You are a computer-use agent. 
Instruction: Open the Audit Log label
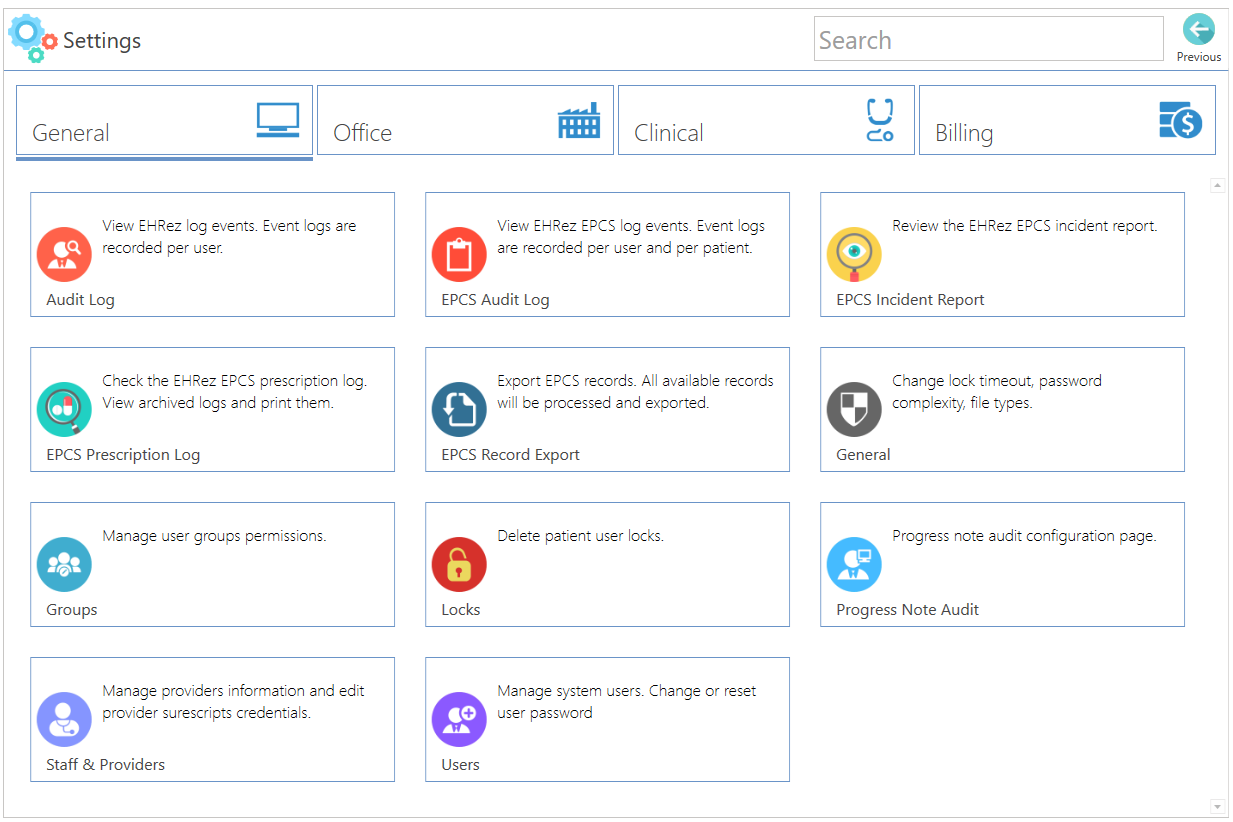80,300
